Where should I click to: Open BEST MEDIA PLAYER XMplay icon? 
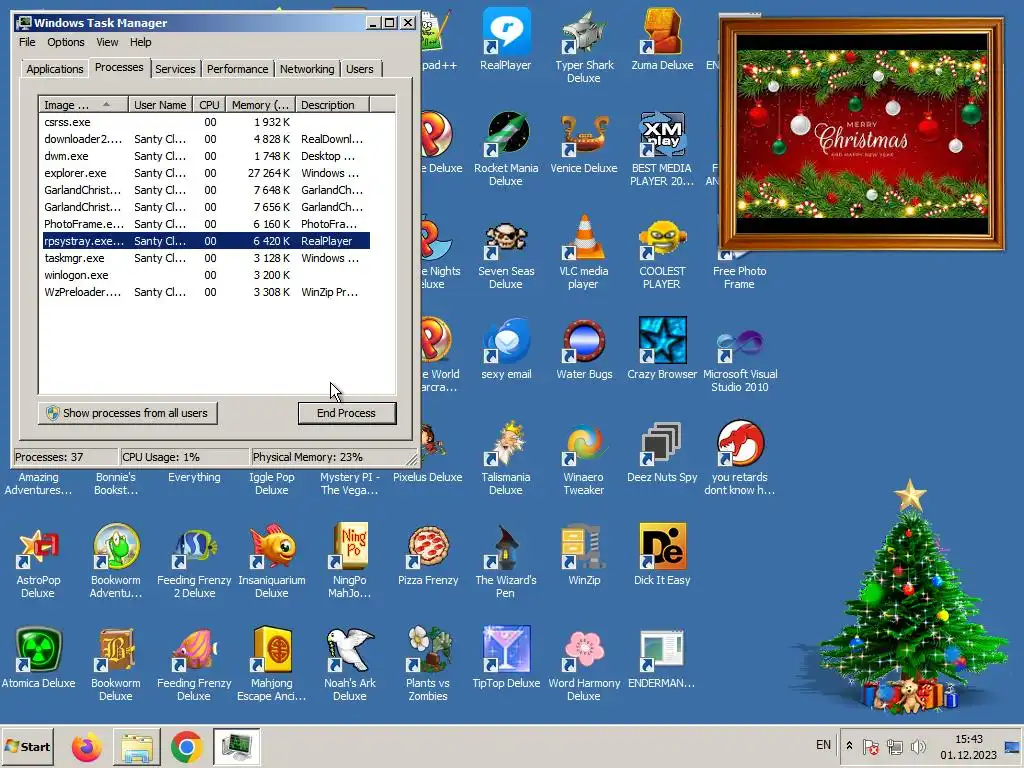click(662, 149)
